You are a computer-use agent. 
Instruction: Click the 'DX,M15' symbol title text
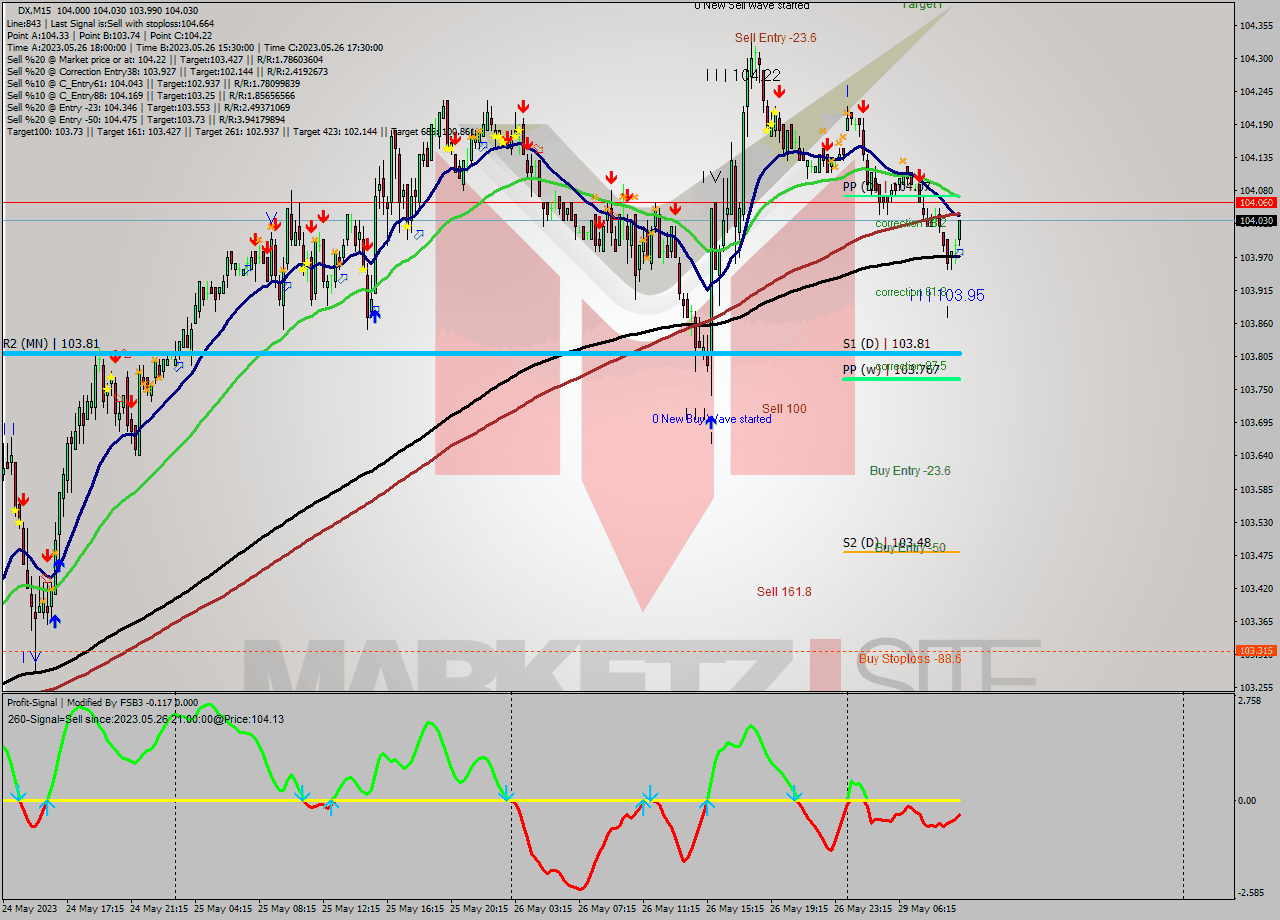(x=36, y=10)
